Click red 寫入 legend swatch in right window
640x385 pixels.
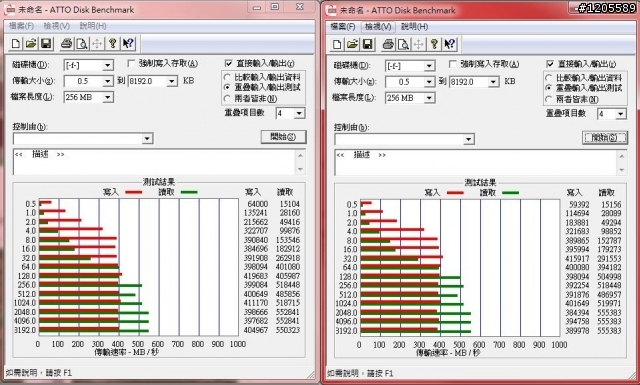pyautogui.click(x=455, y=193)
